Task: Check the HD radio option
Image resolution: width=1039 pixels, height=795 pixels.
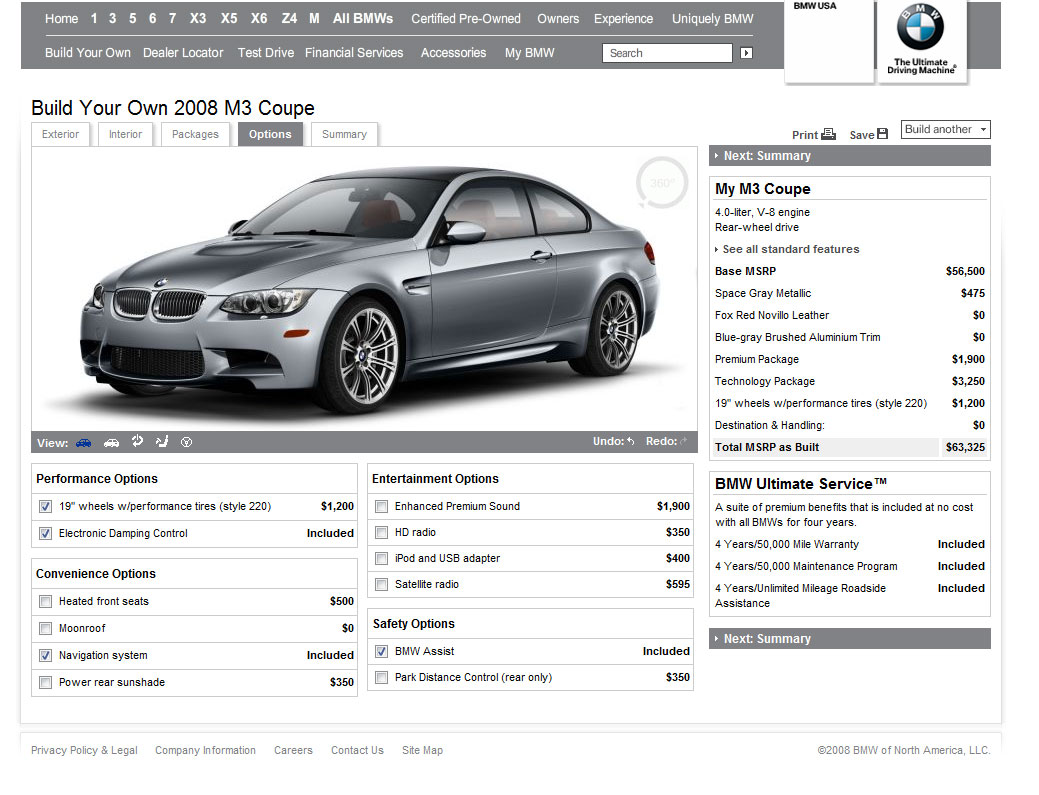Action: (x=381, y=533)
